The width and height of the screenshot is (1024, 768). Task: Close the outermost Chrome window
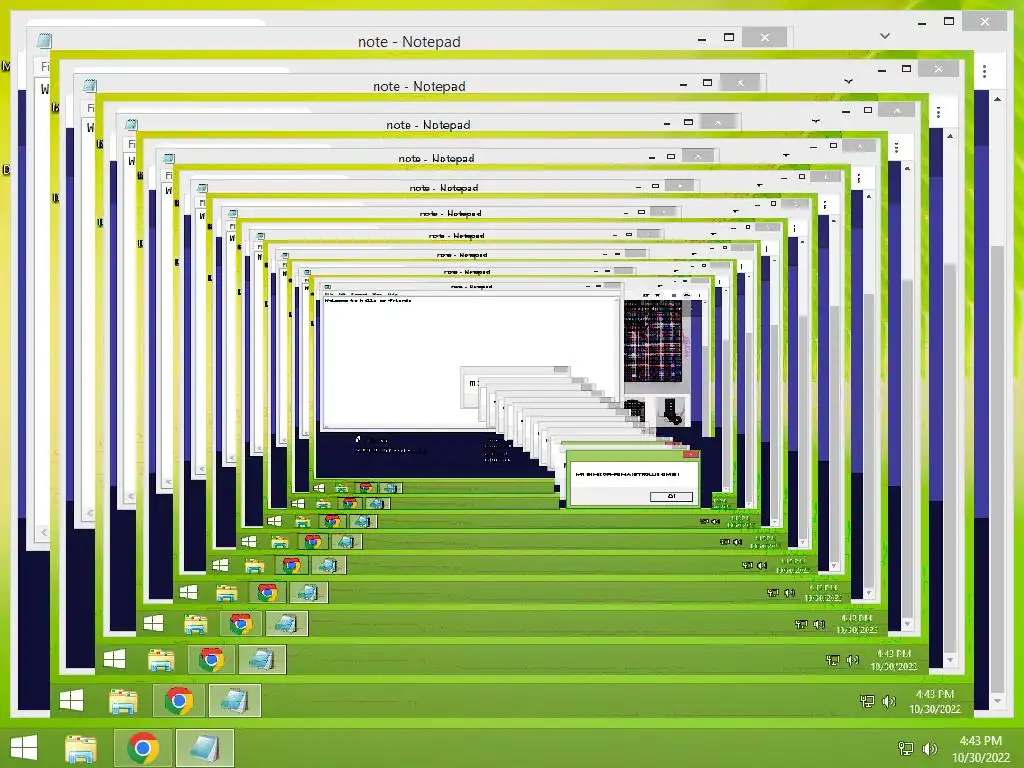click(x=985, y=22)
